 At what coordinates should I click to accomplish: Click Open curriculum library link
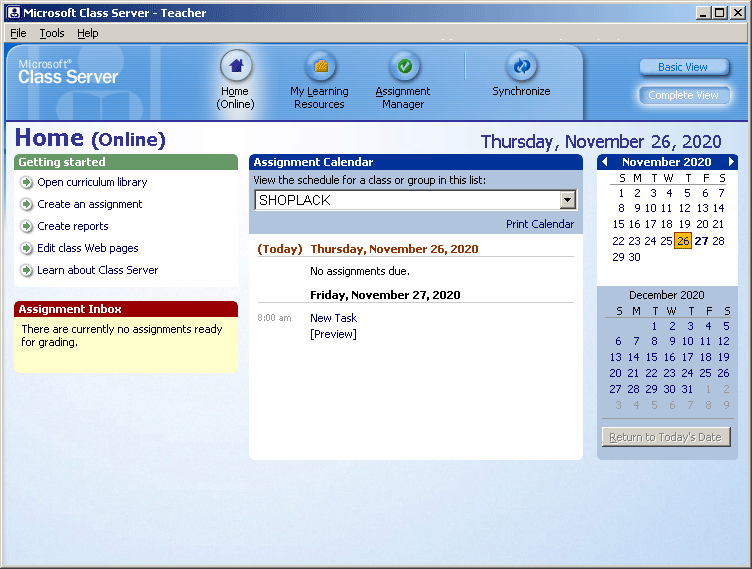[x=92, y=182]
